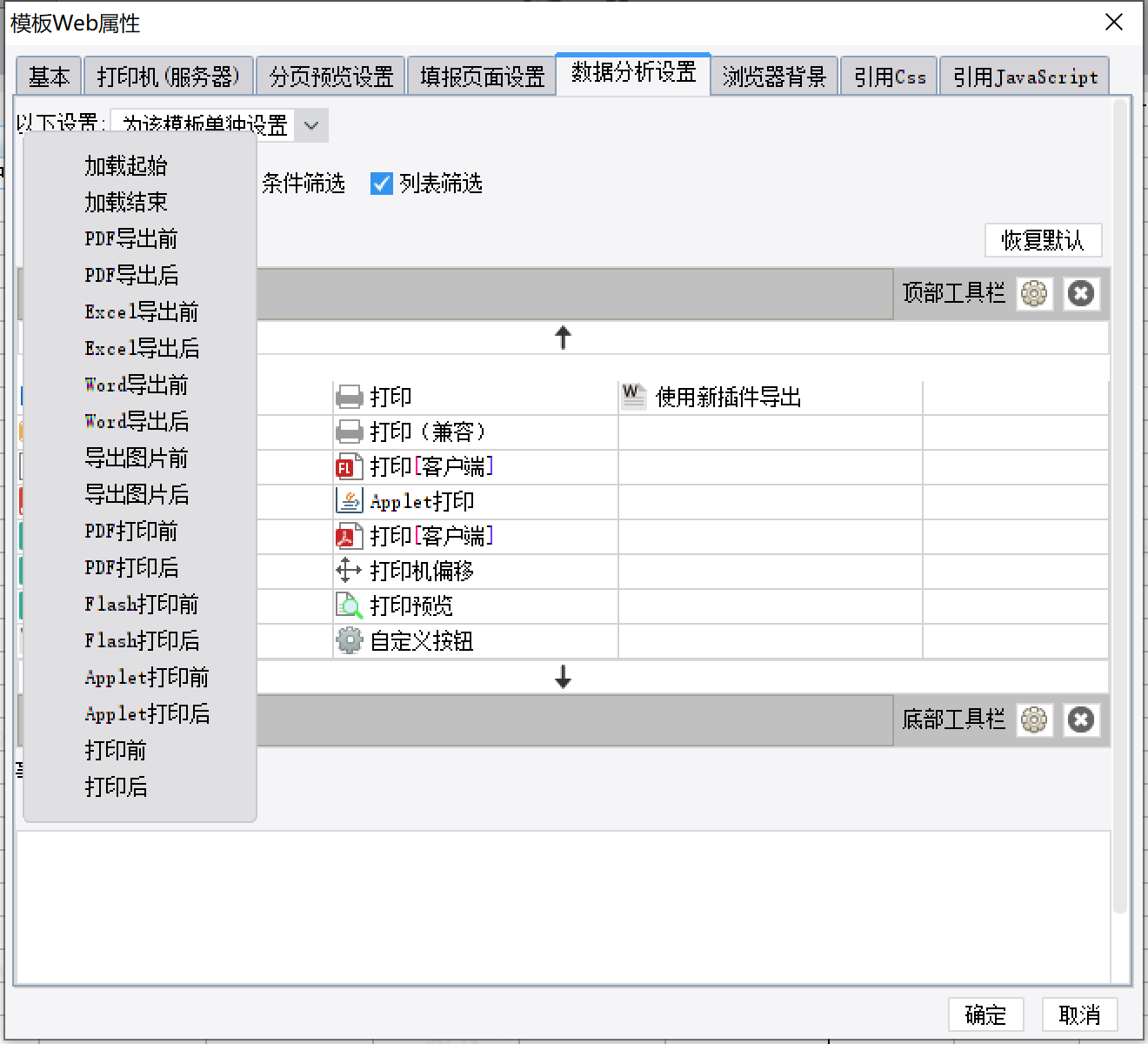Screen dimensions: 1148x1044
Task: Open the 为该模板单独设置 dropdown
Action: point(311,126)
